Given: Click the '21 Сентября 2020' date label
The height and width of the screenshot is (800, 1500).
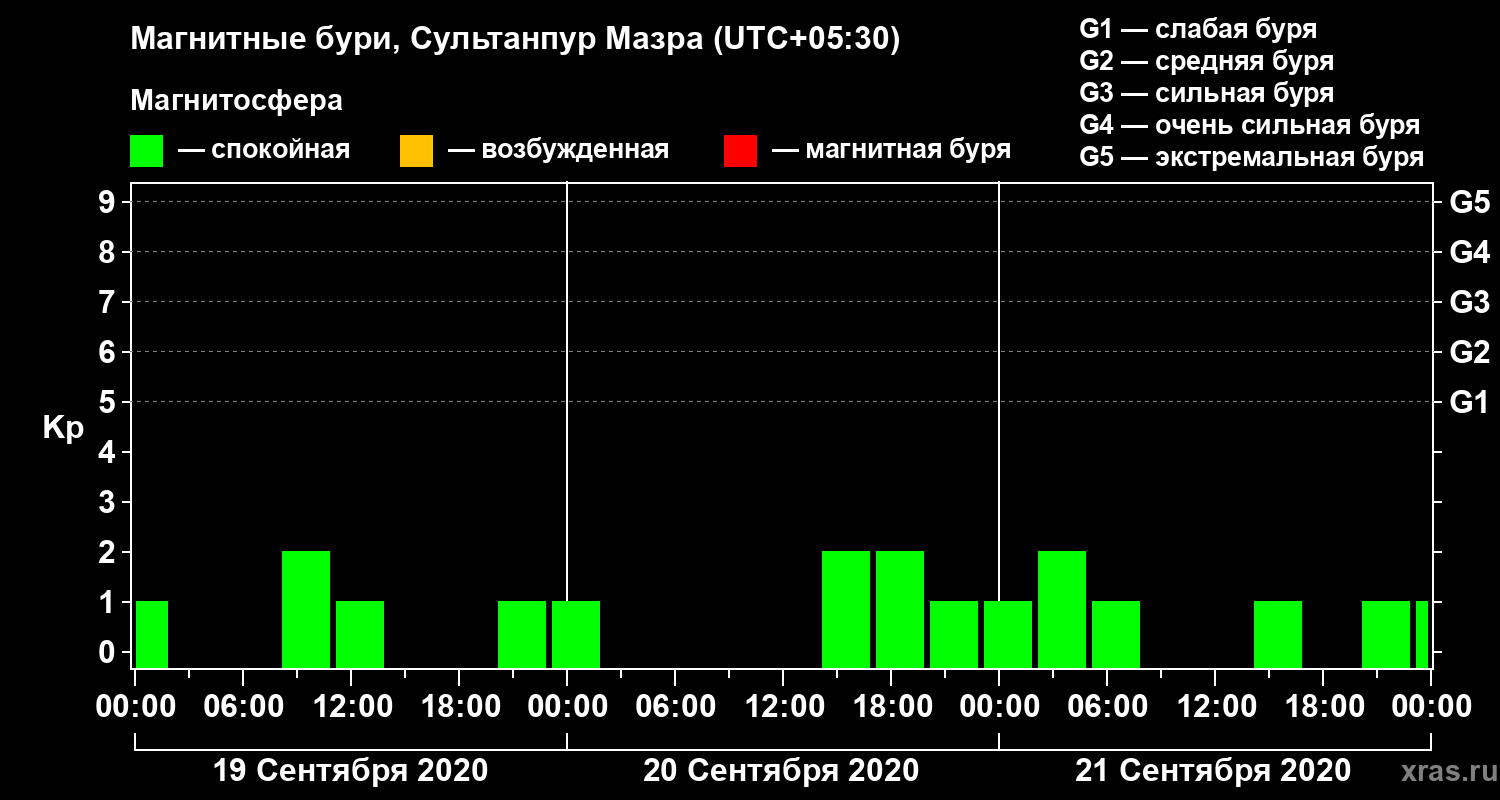Looking at the screenshot, I should point(1212,771).
